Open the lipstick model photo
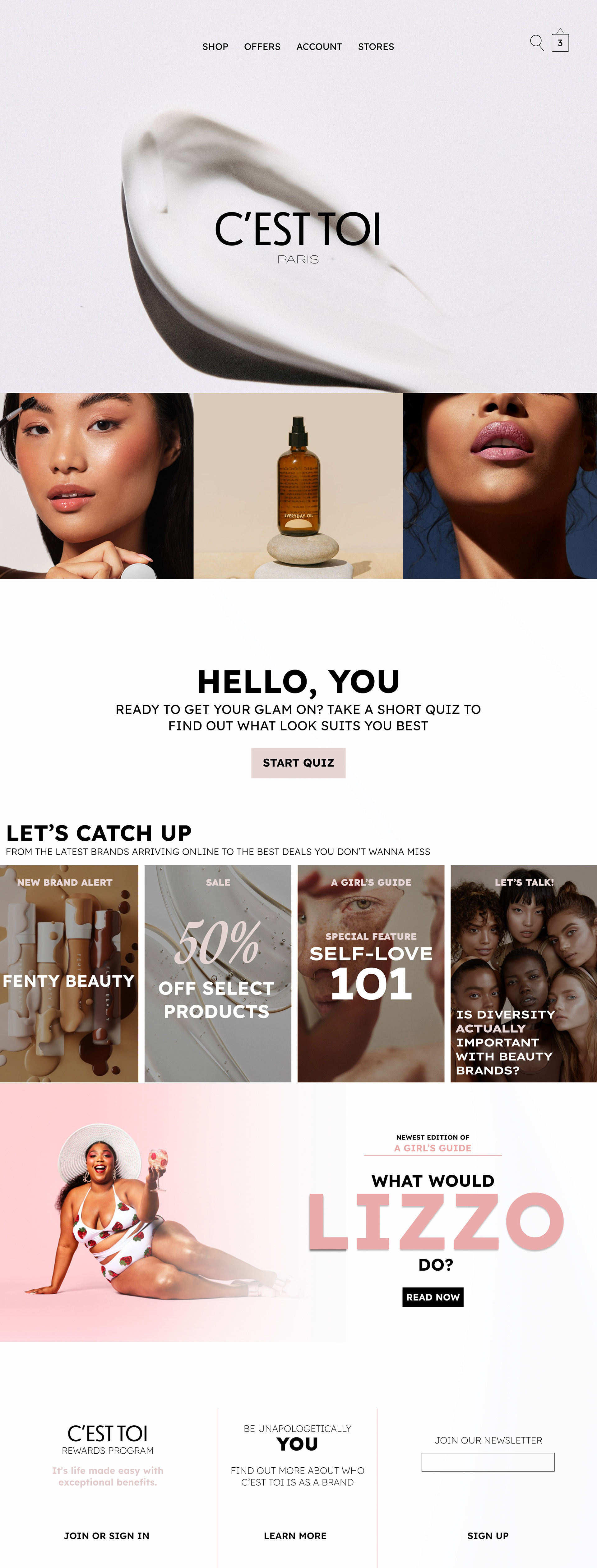 pos(500,486)
